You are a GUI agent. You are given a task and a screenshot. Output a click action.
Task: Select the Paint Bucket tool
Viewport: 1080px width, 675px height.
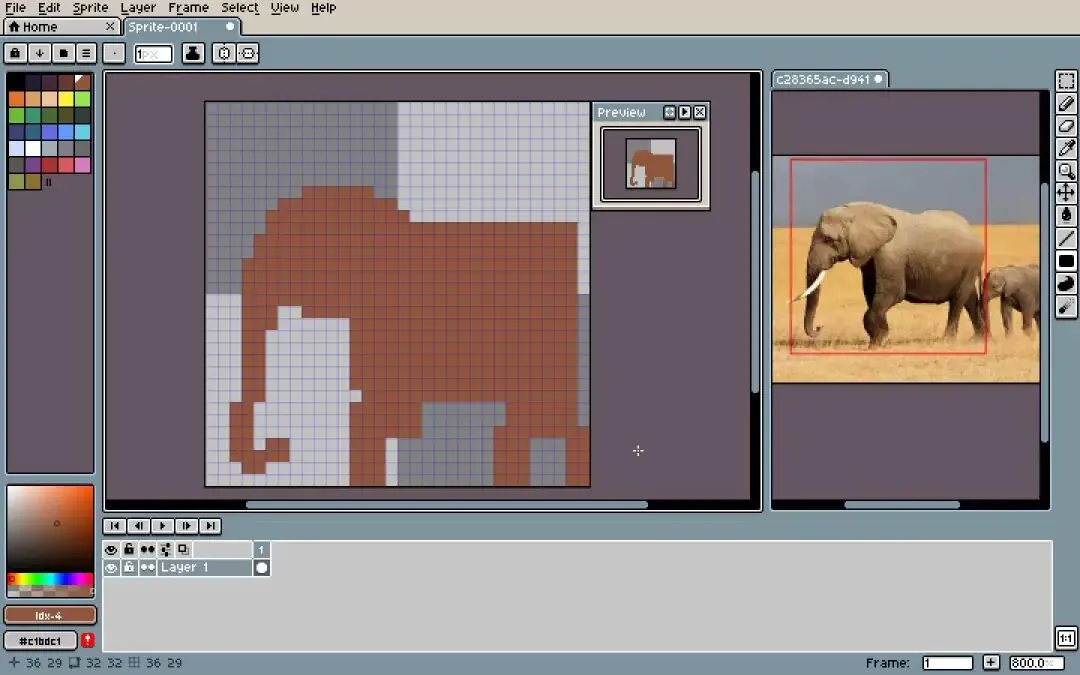point(1066,216)
